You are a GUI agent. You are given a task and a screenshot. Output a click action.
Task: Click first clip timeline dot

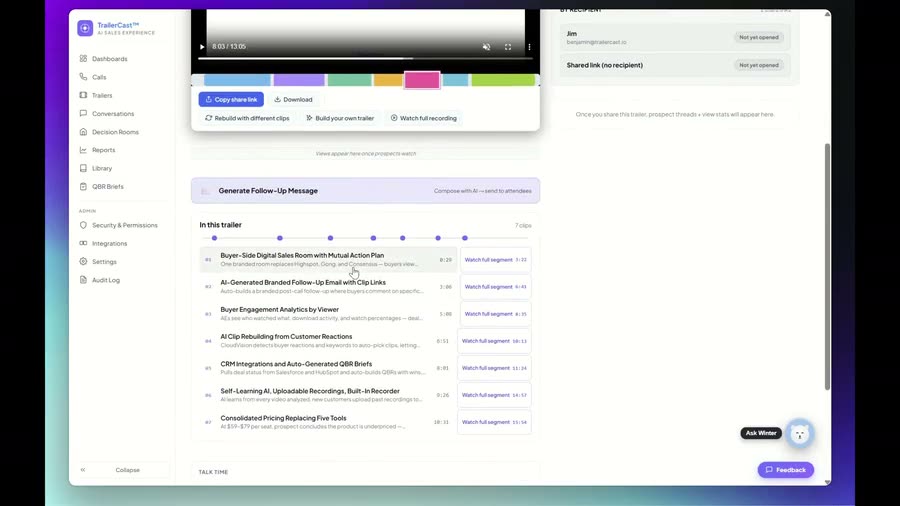214,238
